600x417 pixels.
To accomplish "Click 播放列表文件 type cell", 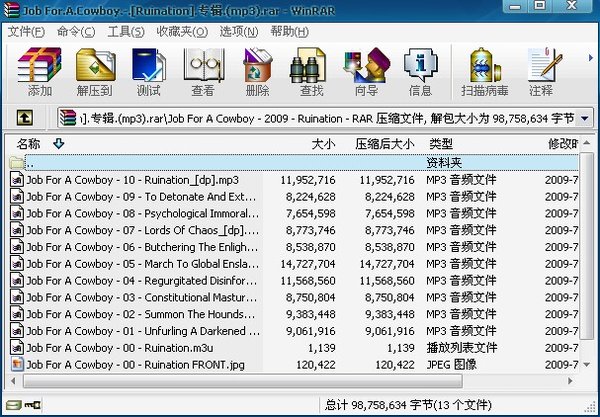I will 462,347.
